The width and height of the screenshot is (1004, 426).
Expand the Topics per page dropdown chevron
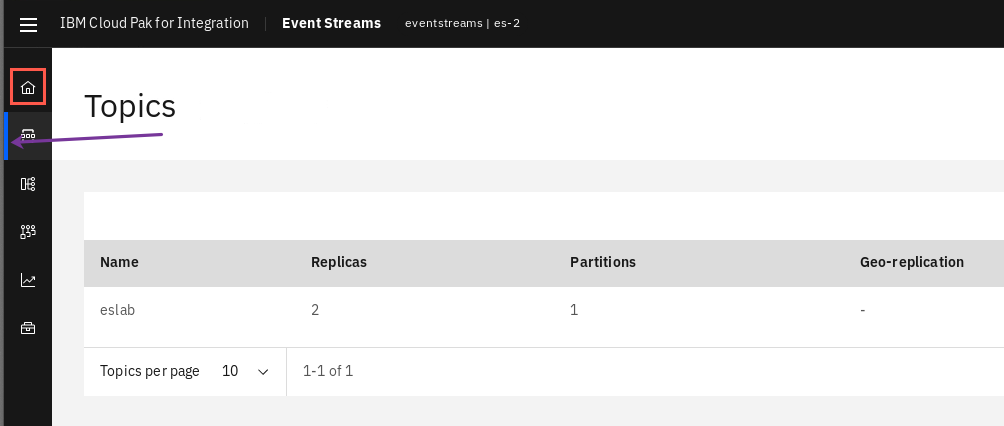(263, 372)
